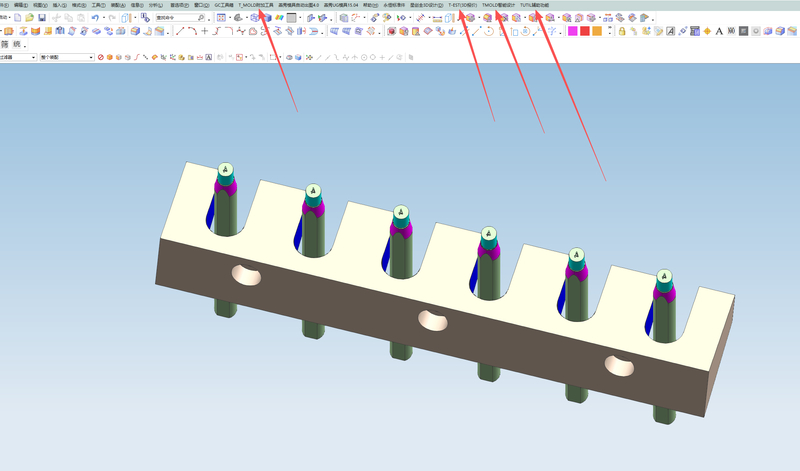Click the search magnifier in command finder
The width and height of the screenshot is (800, 471).
(x=201, y=18)
